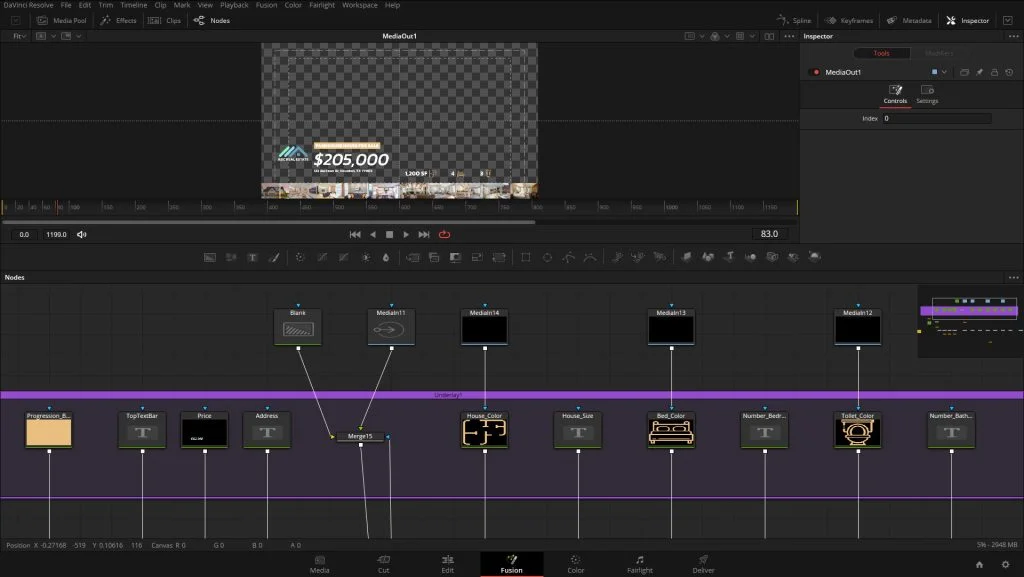Click the time ruler playhead marker
Screen dimensions: 1024x577
(x=57, y=207)
